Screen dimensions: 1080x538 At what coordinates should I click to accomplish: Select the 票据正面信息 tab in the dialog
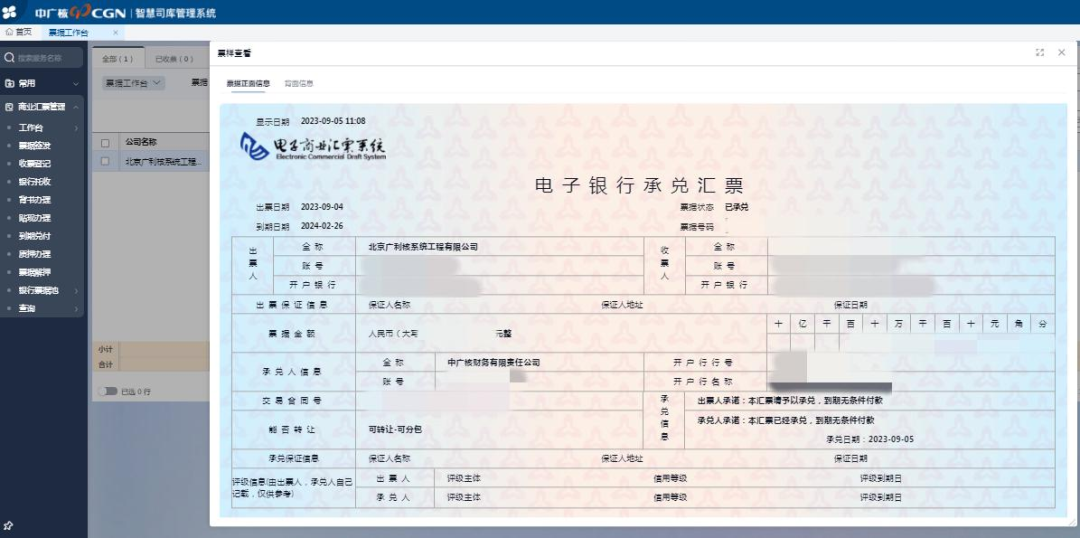click(249, 83)
